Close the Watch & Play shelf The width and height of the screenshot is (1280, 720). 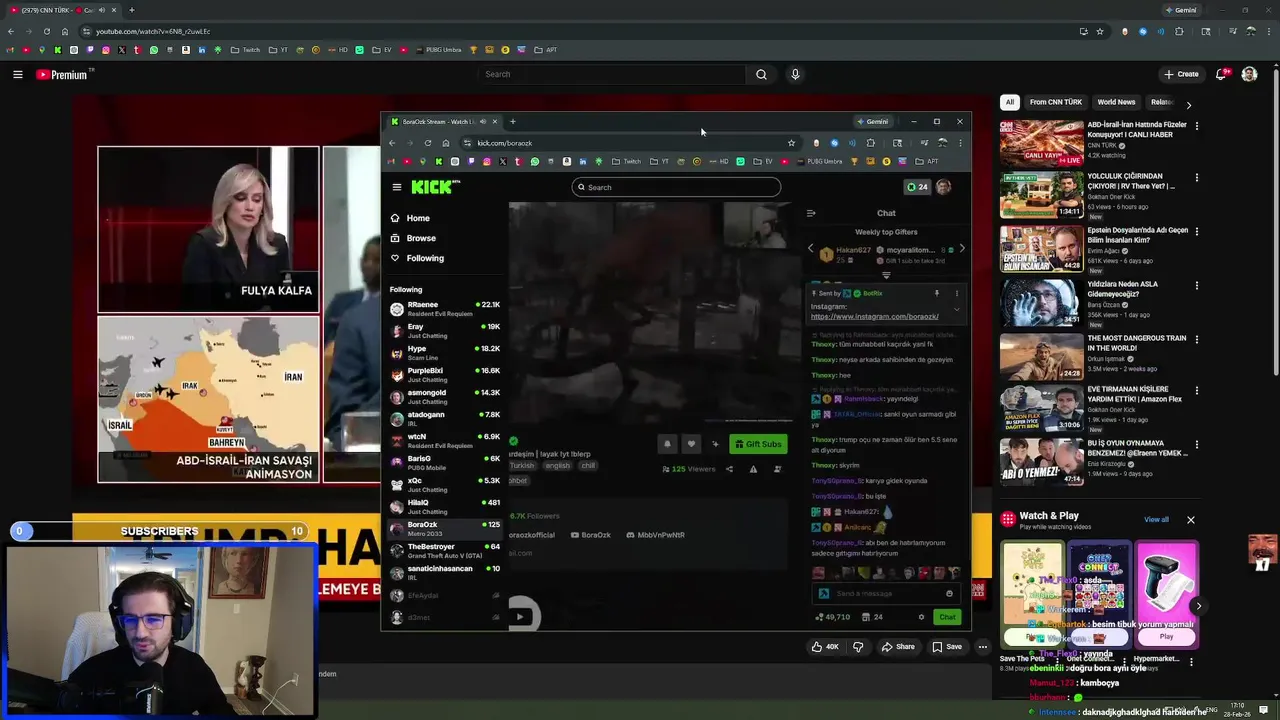pyautogui.click(x=1191, y=520)
